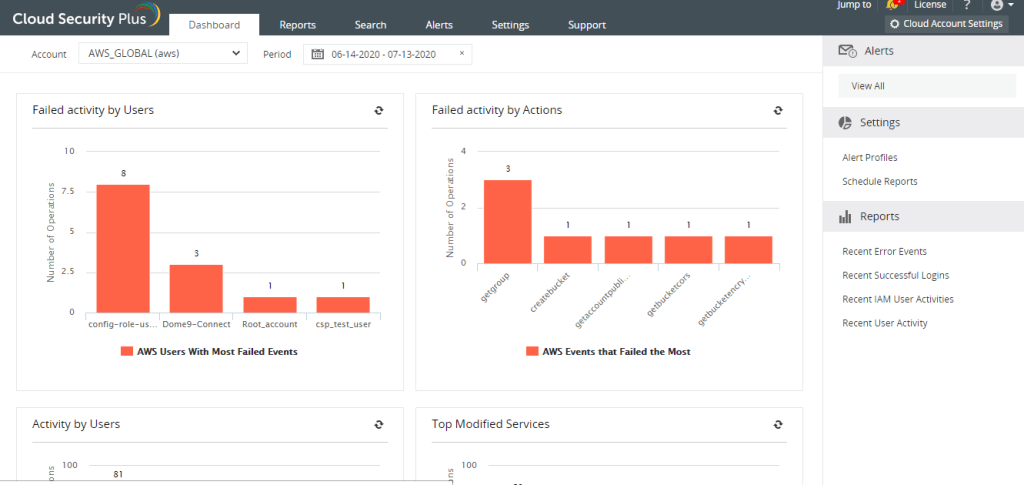Open the Account dropdown showing AWS_GLOBAL
Image resolution: width=1024 pixels, height=485 pixels.
coord(162,54)
